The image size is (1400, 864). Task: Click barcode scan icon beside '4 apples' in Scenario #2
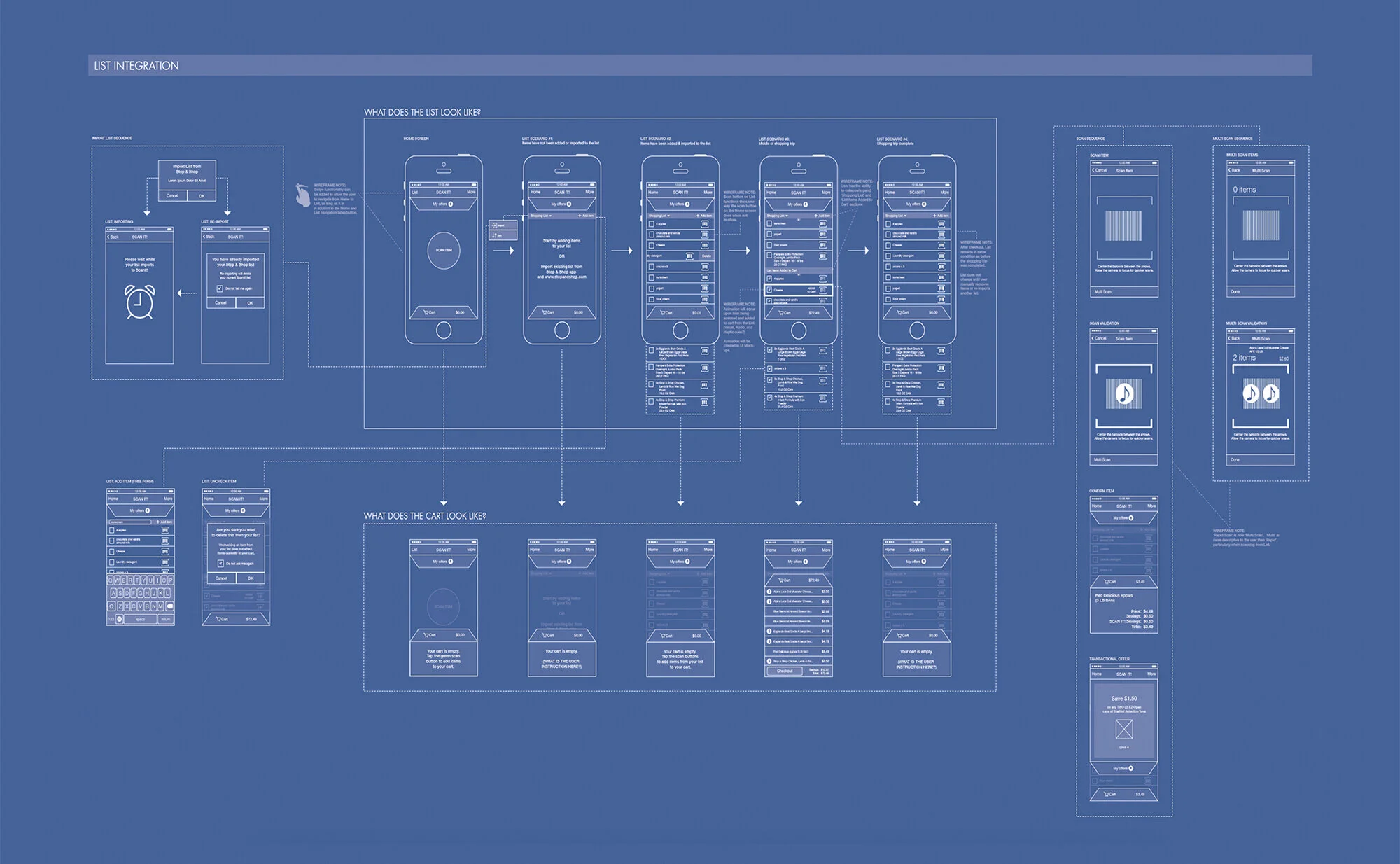point(704,224)
